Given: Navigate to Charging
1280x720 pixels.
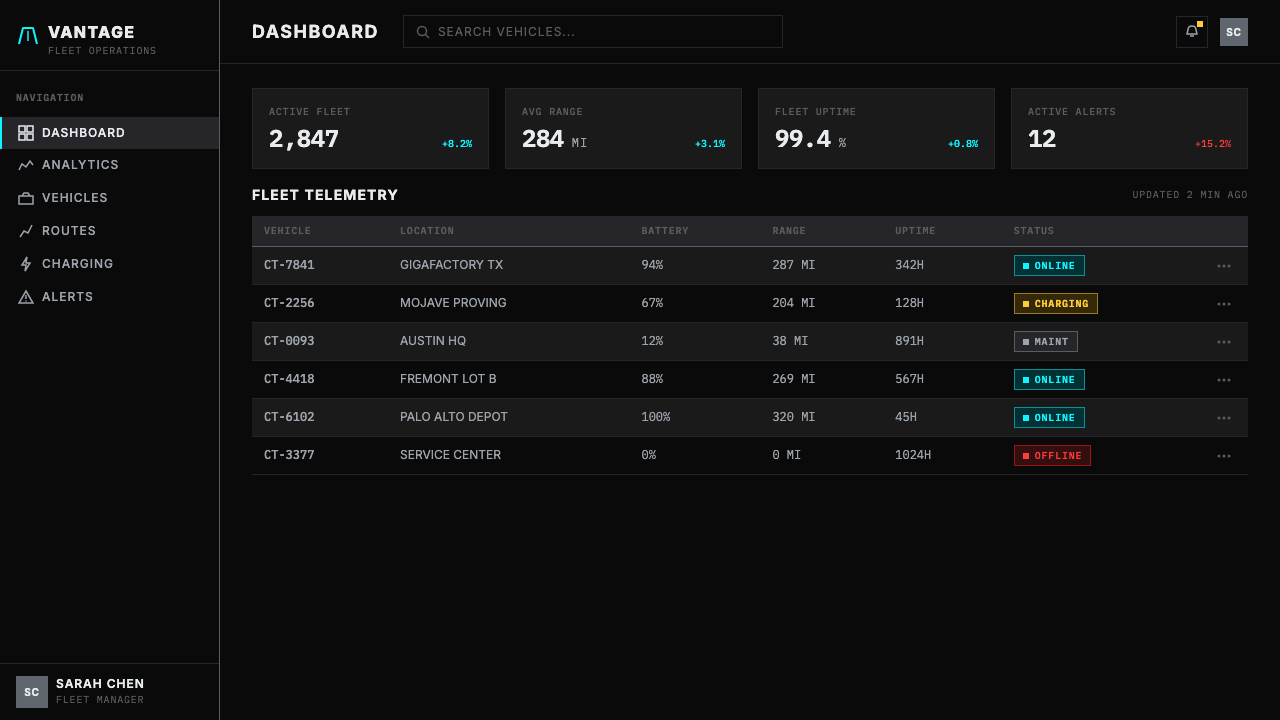Looking at the screenshot, I should point(110,264).
